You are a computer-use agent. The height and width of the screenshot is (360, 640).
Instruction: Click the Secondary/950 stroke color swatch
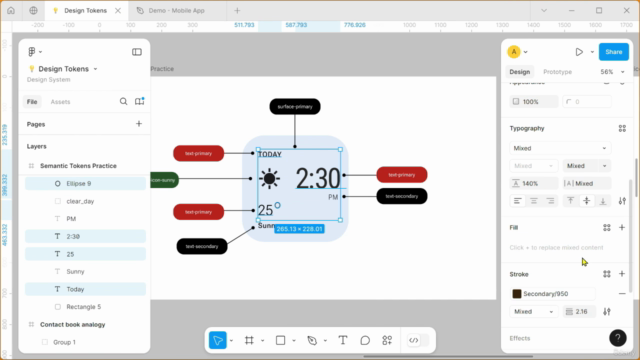pos(517,294)
